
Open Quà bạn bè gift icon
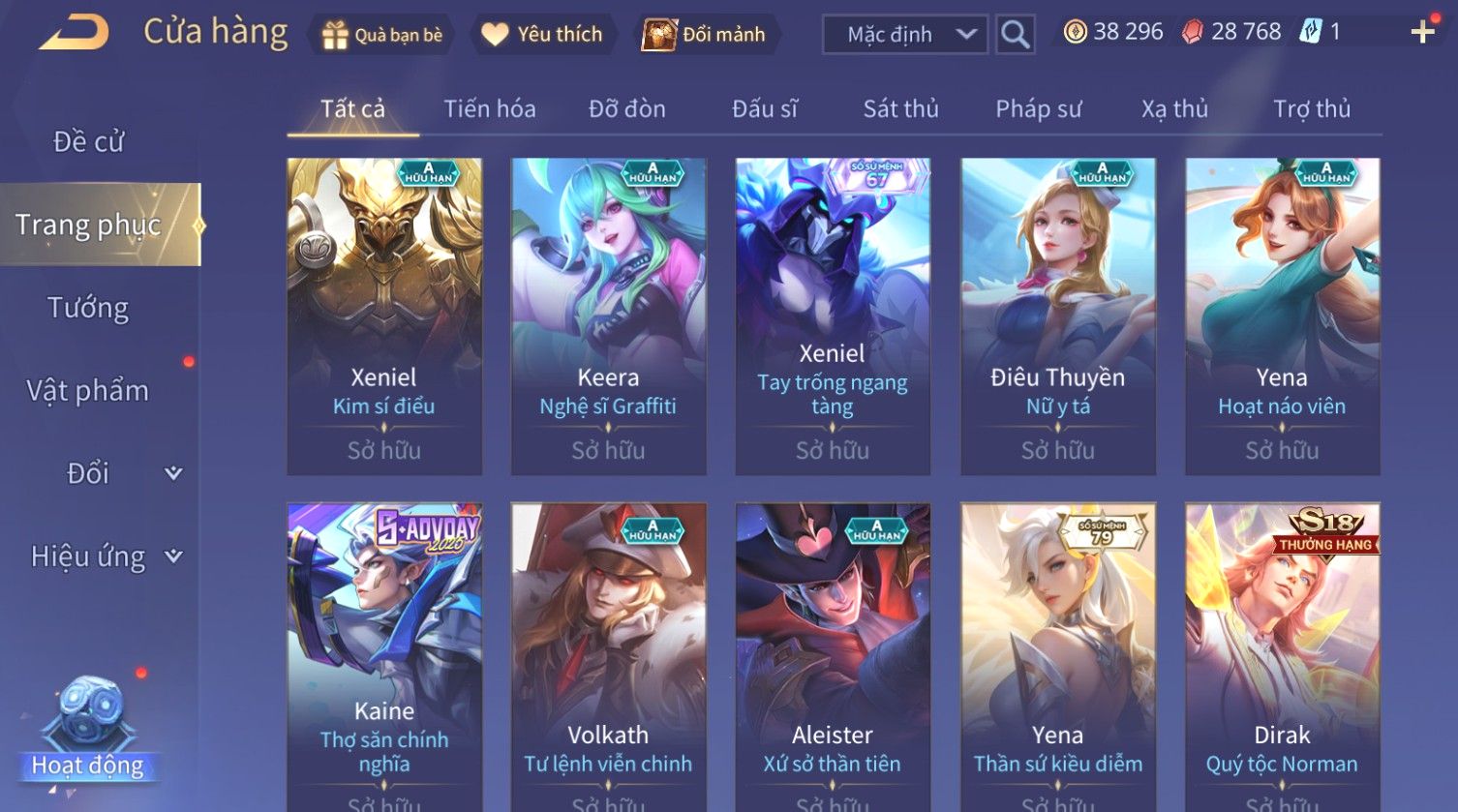(334, 35)
